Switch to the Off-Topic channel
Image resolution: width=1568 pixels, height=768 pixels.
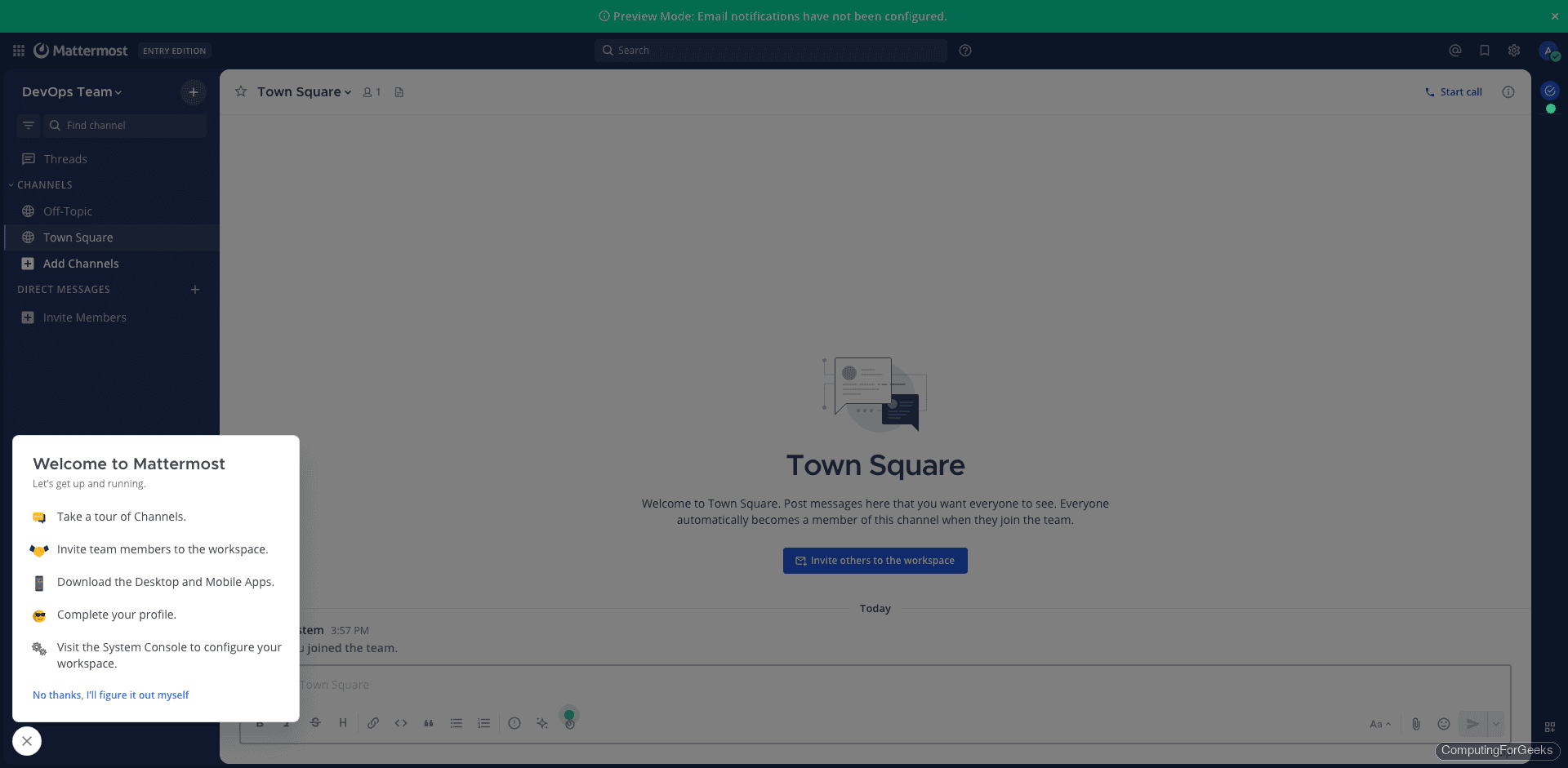click(68, 211)
